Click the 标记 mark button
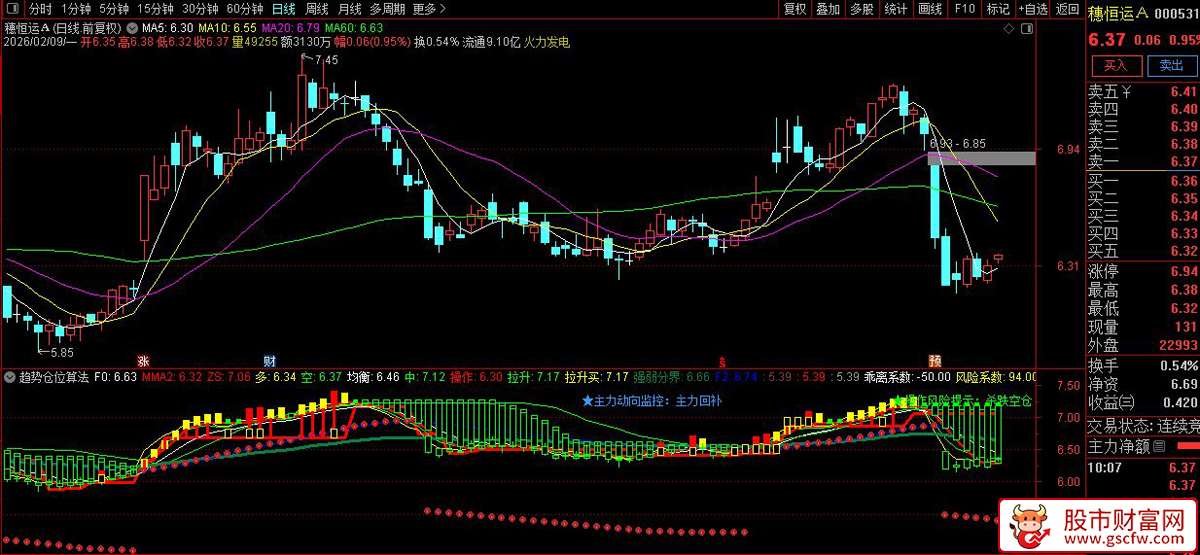The width and height of the screenshot is (1200, 555). coord(997,9)
